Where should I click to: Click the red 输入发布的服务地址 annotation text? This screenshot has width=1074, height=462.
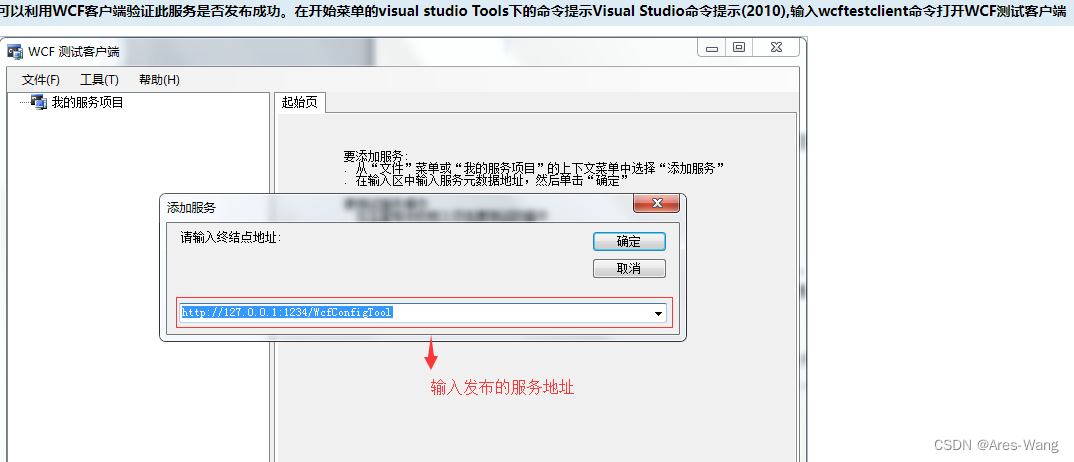tap(502, 387)
